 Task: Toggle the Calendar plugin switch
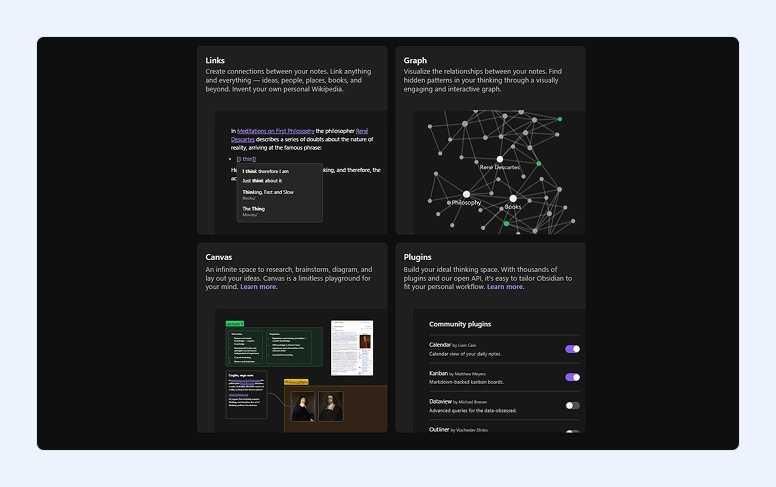(572, 349)
